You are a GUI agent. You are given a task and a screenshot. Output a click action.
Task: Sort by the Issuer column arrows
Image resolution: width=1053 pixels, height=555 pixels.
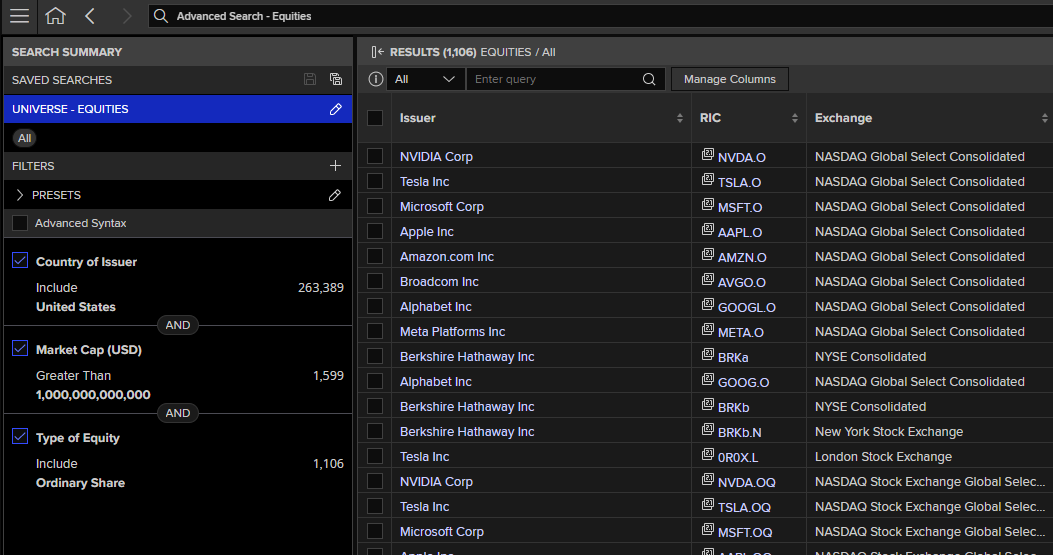click(x=680, y=118)
